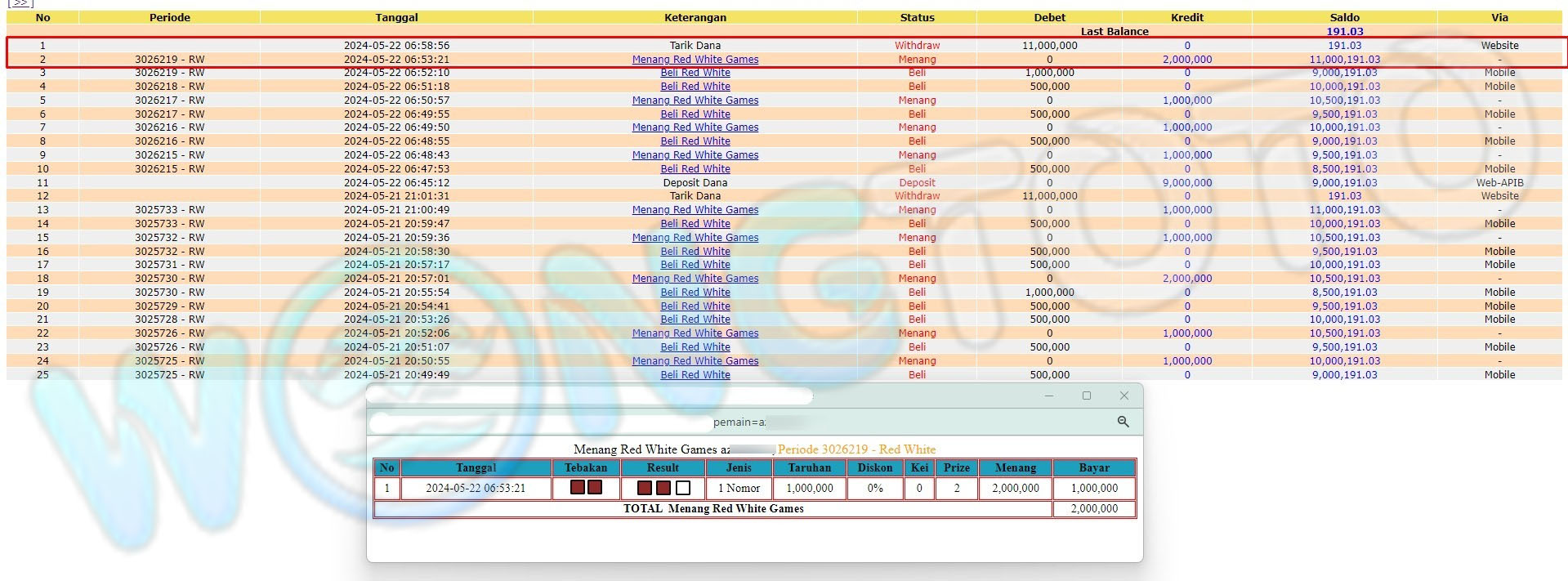The width and height of the screenshot is (1568, 581).
Task: Minimize the popup window
Action: [1048, 396]
